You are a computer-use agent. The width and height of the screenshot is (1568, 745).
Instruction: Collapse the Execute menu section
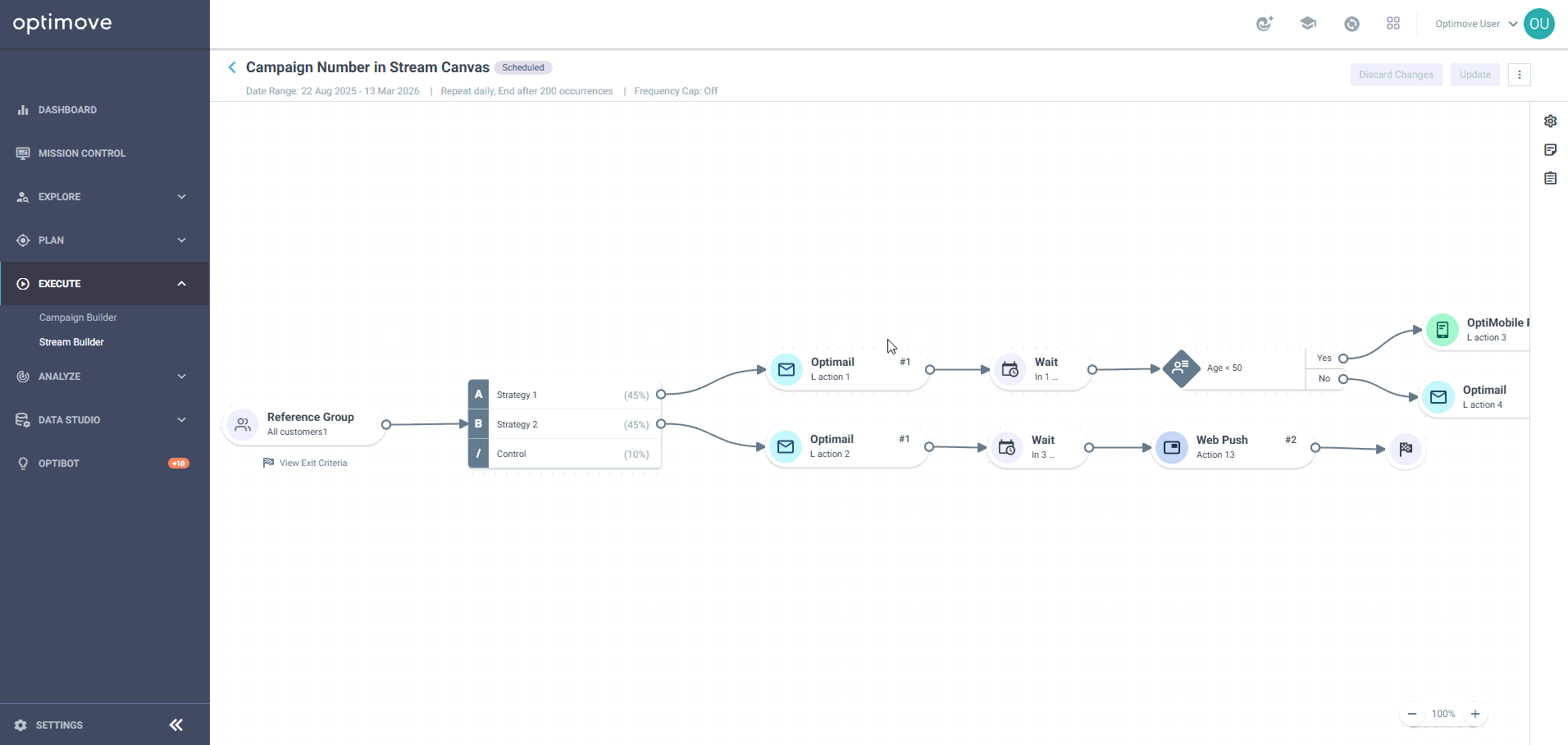click(x=105, y=284)
